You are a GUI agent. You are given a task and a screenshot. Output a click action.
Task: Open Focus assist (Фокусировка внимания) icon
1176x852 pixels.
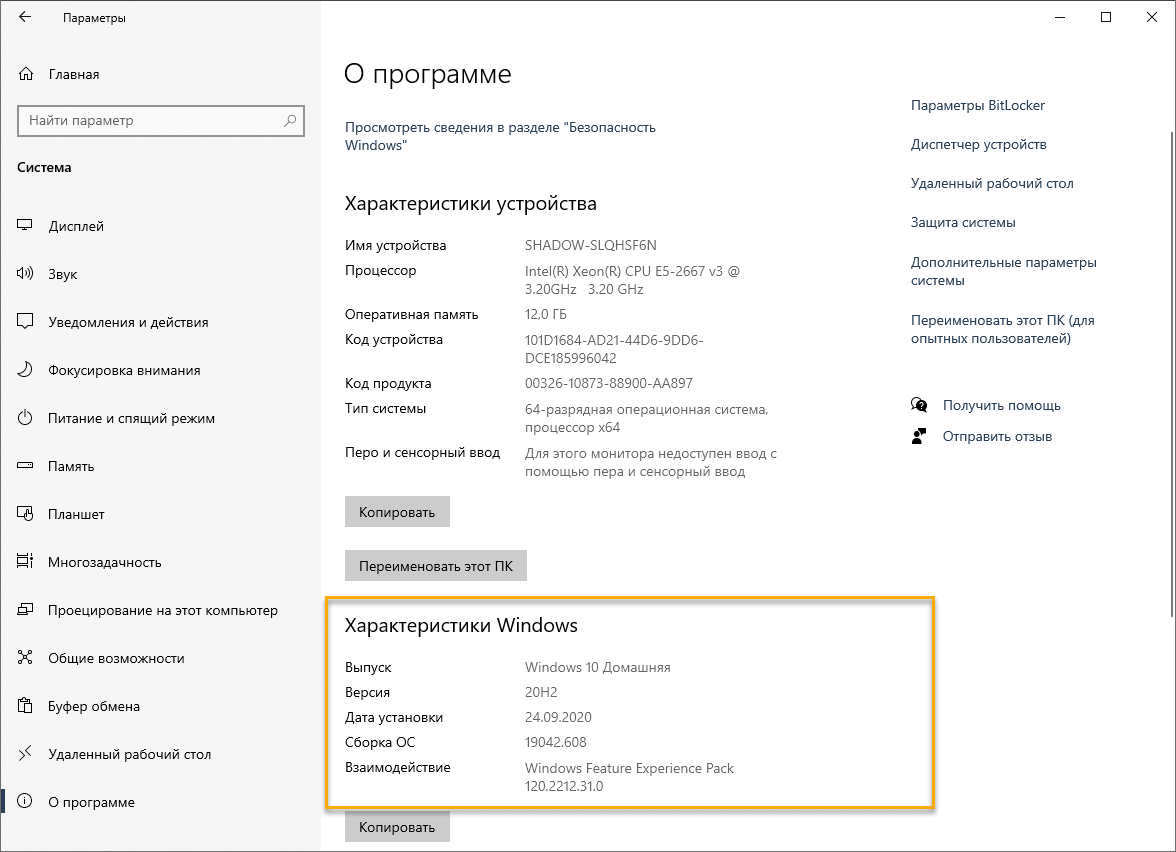(24, 370)
